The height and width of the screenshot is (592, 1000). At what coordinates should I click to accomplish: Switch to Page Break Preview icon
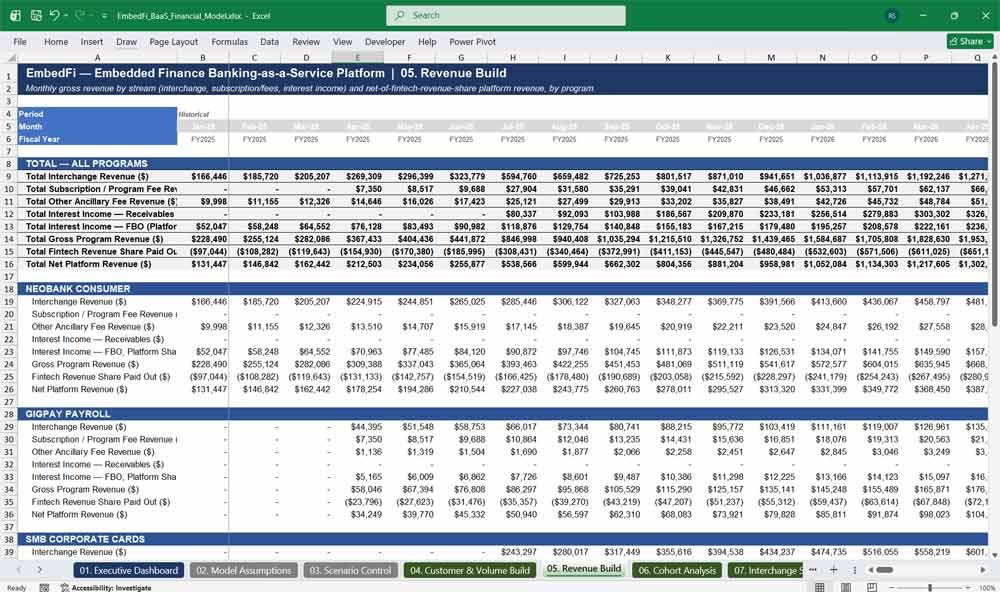pyautogui.click(x=872, y=588)
